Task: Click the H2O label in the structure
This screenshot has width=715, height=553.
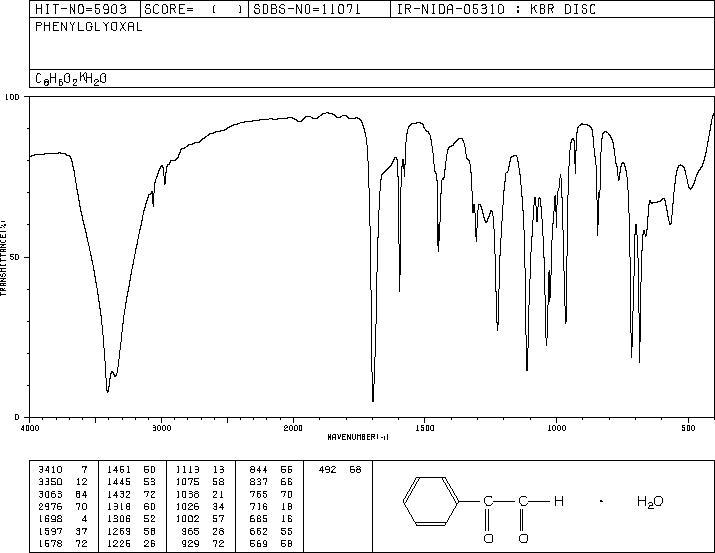Action: coord(650,502)
